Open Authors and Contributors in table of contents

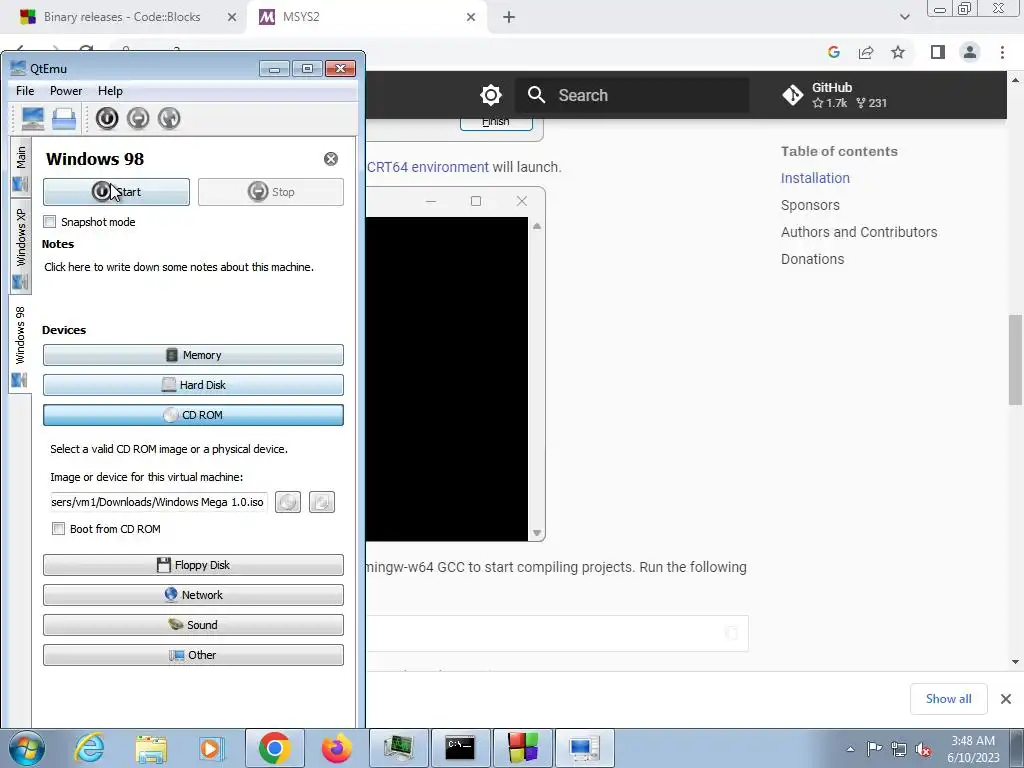point(859,232)
